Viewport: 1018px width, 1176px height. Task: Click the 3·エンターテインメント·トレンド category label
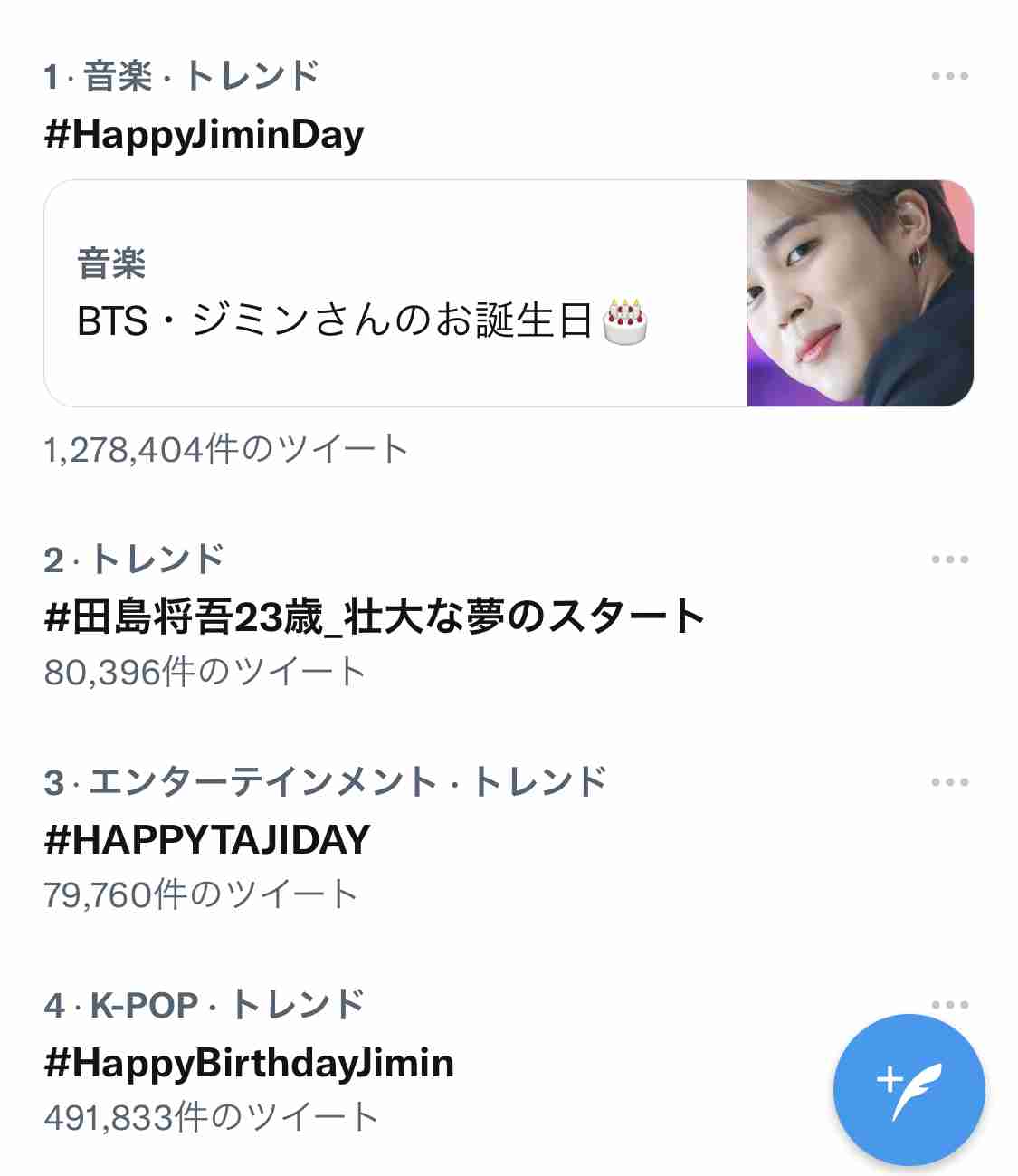pyautogui.click(x=325, y=782)
